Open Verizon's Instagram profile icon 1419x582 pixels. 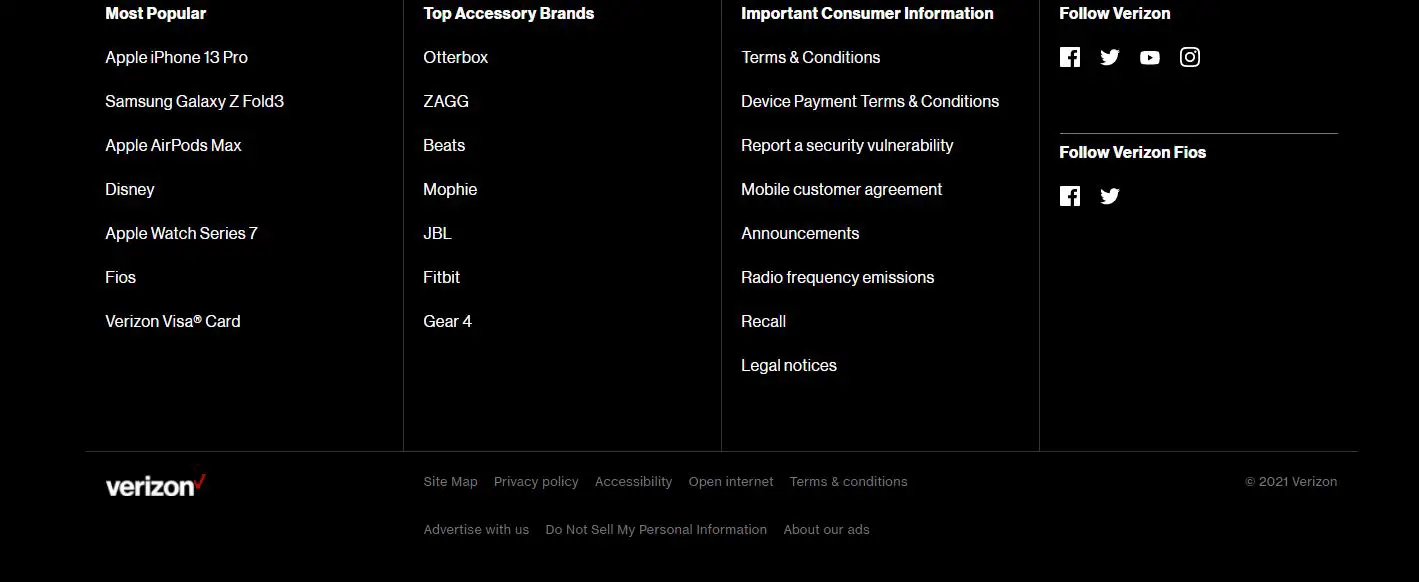(1190, 57)
